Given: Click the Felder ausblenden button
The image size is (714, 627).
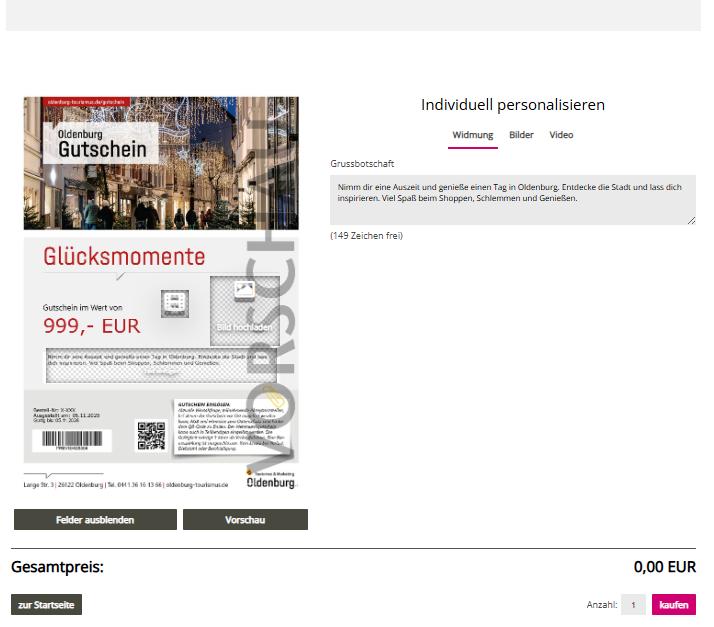Looking at the screenshot, I should (x=95, y=520).
